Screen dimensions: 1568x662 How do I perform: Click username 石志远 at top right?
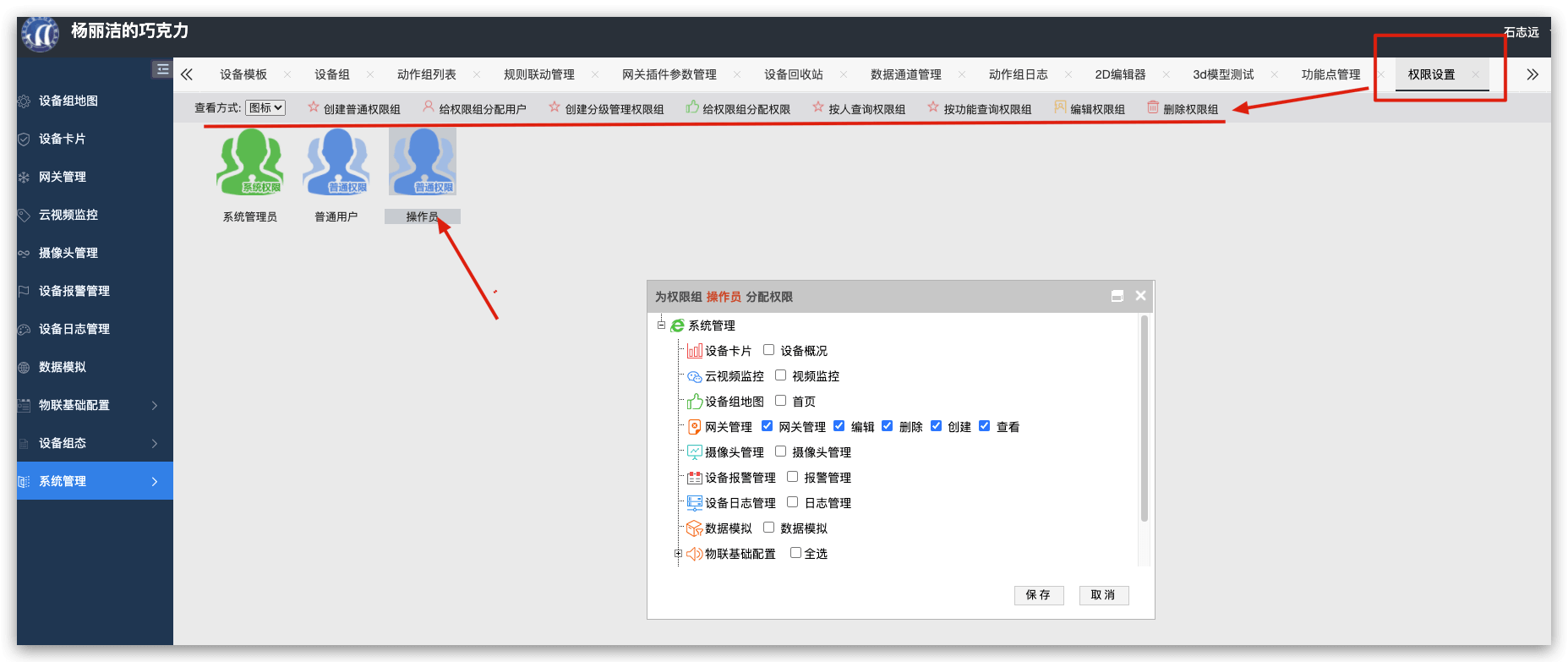click(x=1522, y=32)
